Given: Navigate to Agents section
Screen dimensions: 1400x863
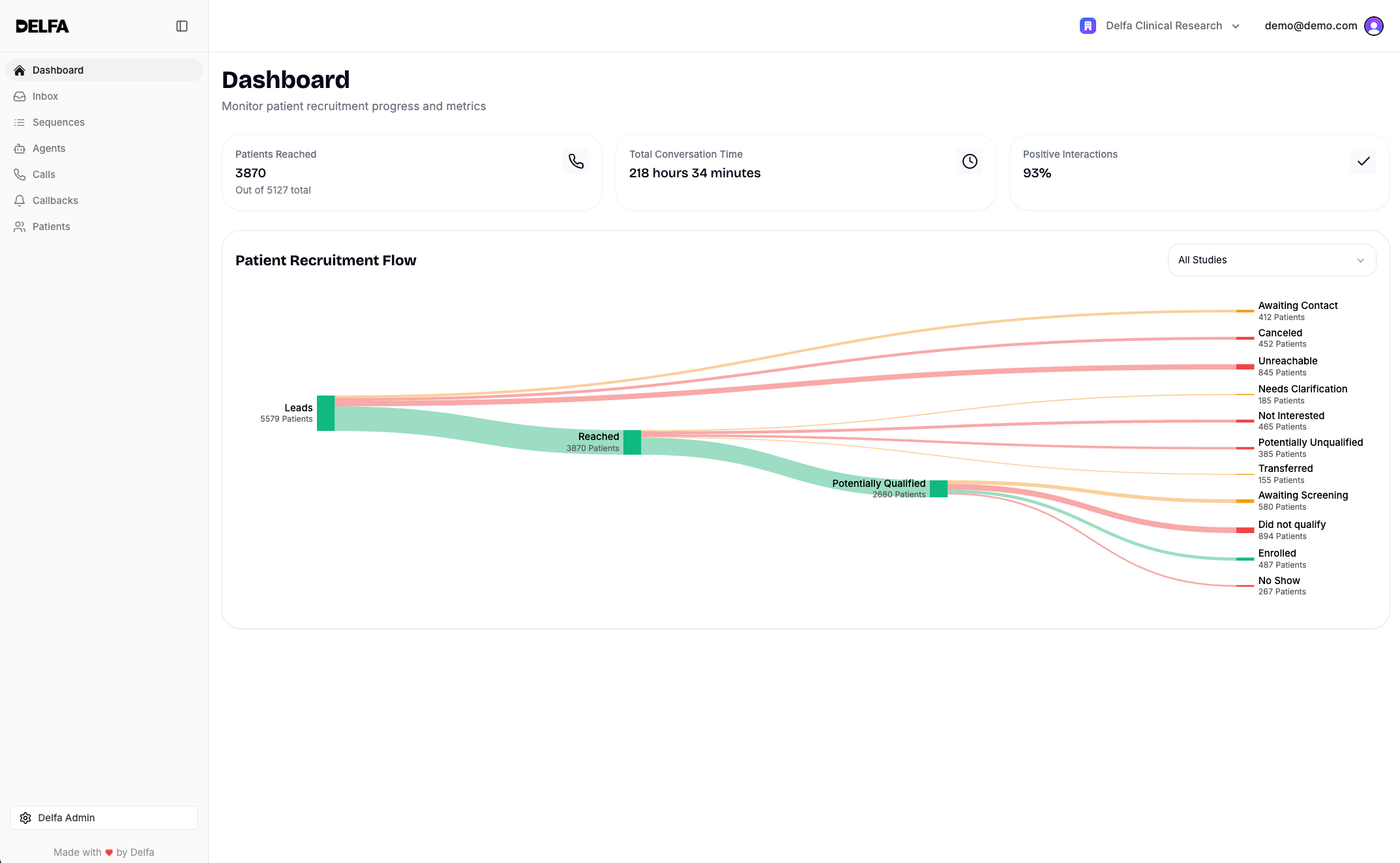Looking at the screenshot, I should coord(49,149).
